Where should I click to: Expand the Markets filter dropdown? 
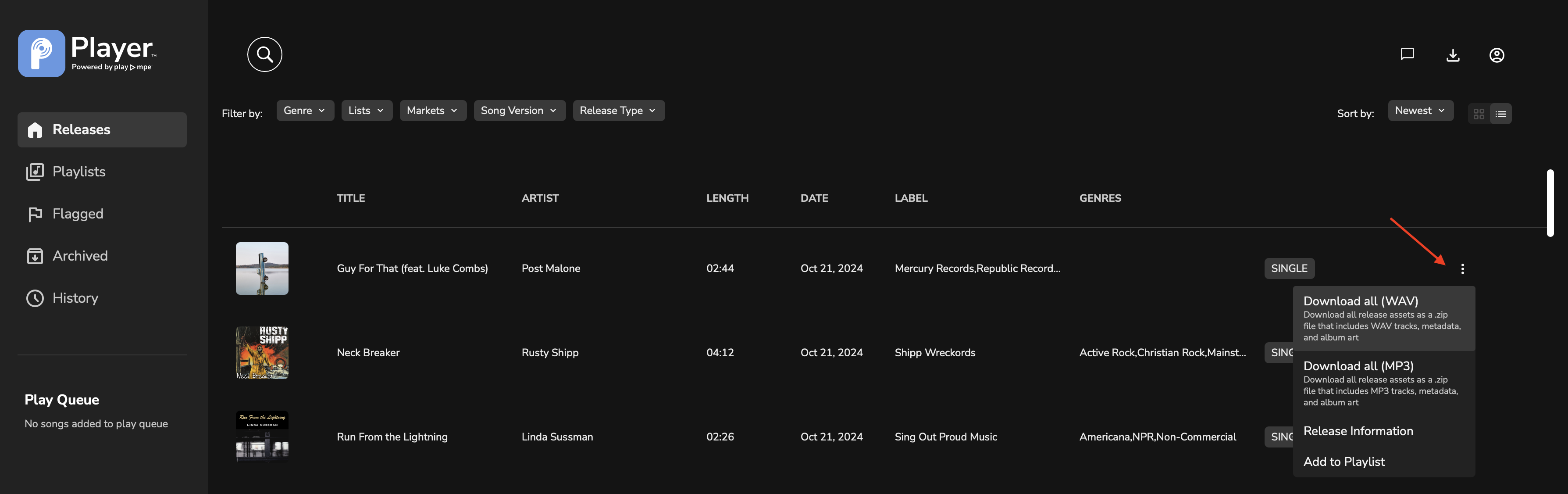point(433,110)
